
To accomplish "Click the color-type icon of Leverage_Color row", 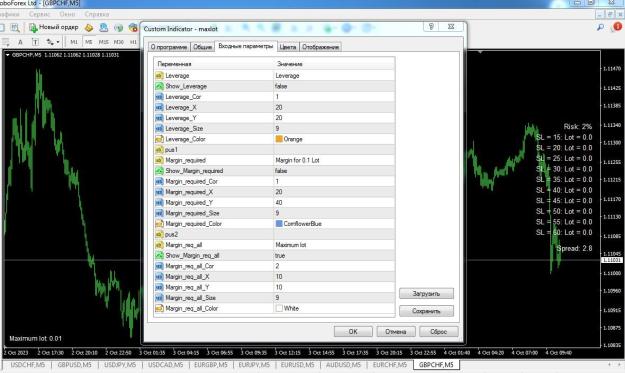I will (159, 139).
